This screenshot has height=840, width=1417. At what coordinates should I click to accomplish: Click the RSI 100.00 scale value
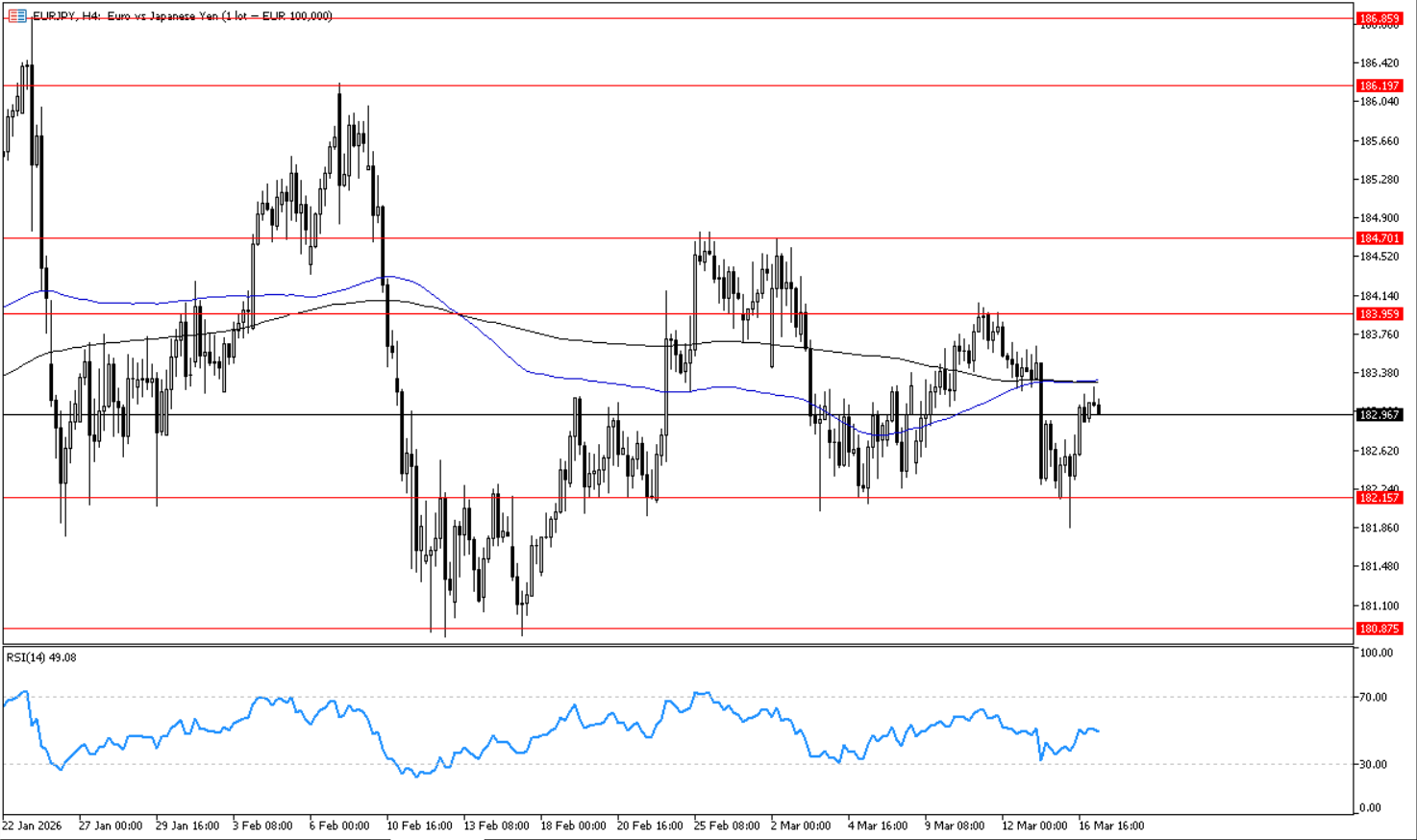coord(1377,653)
